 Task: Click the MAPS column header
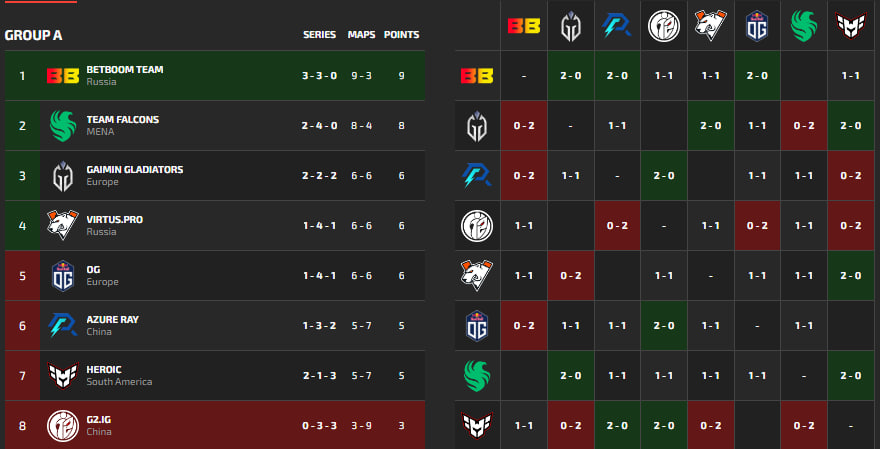tap(361, 35)
